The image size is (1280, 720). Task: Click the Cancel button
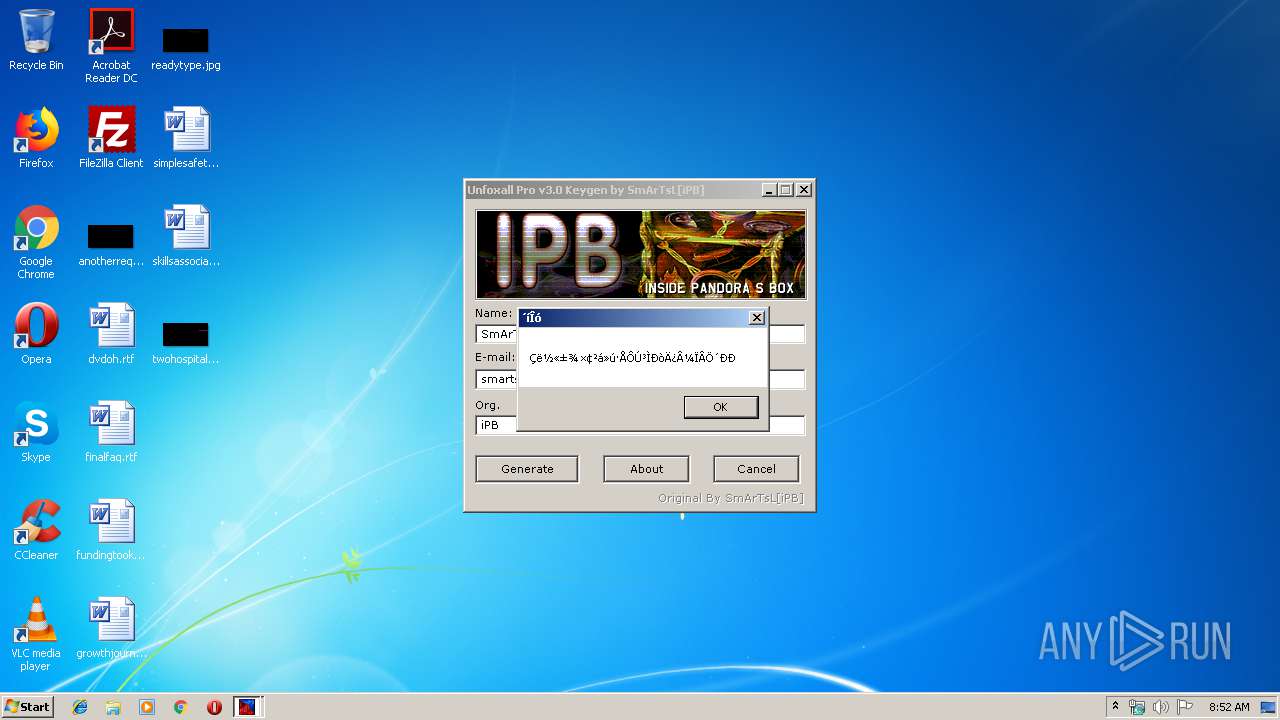[756, 469]
